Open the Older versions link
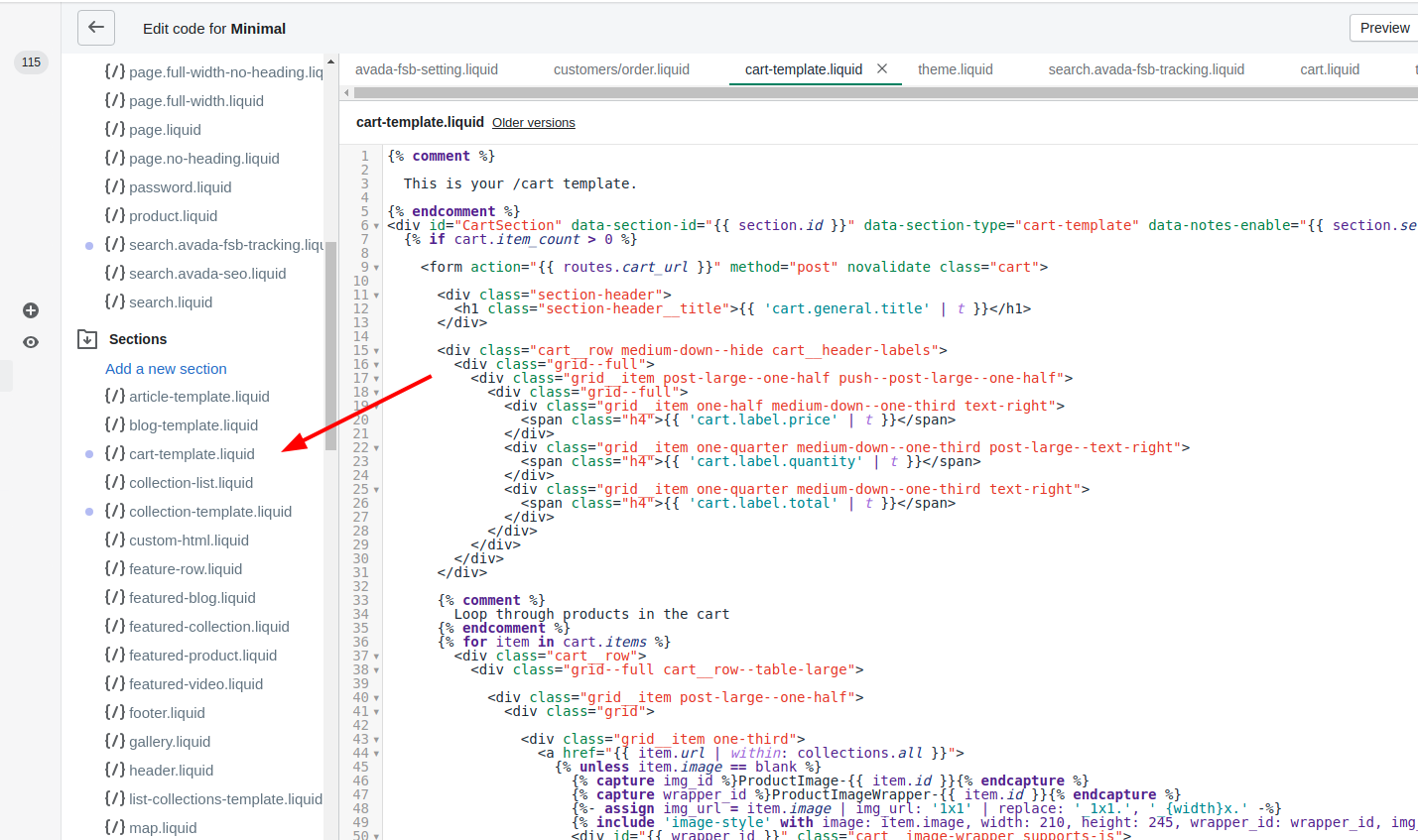The width and height of the screenshot is (1418, 840). coord(533,123)
